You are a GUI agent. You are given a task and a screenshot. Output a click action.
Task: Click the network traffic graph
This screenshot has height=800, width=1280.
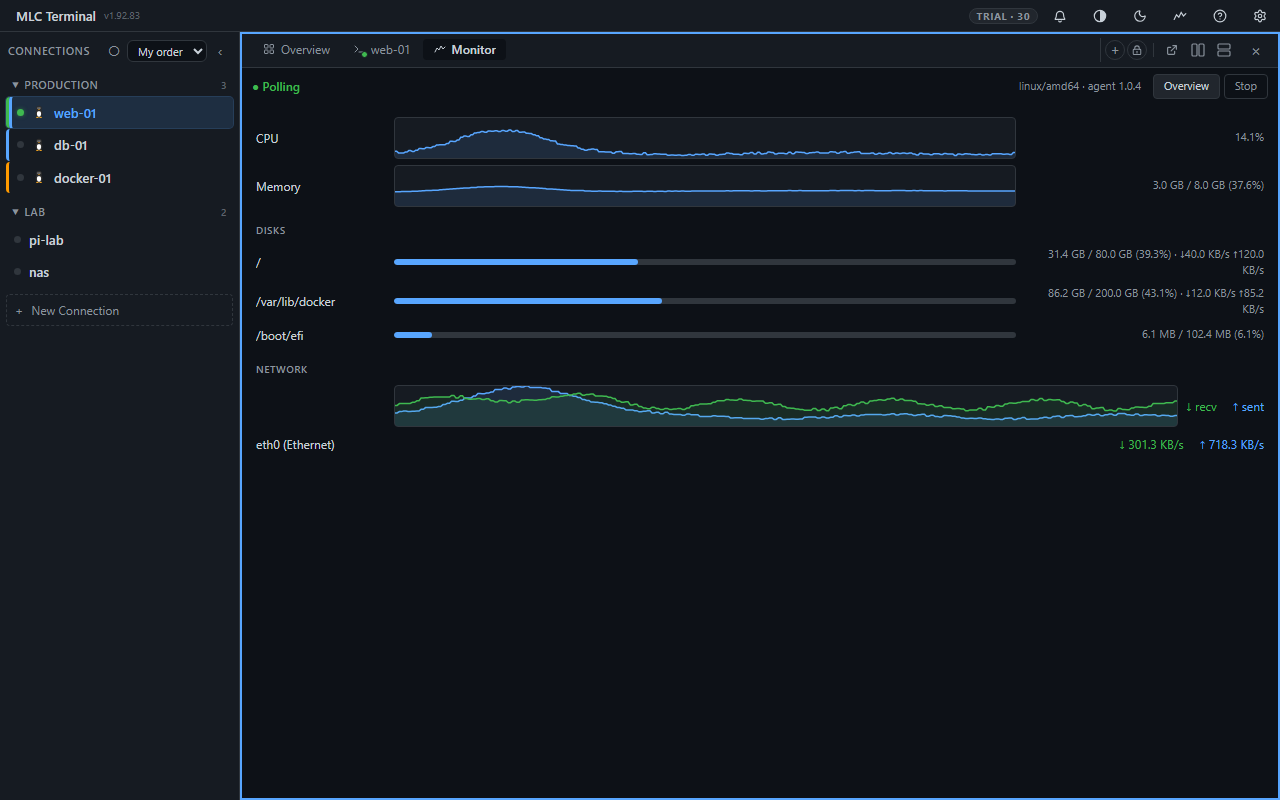[x=786, y=406]
